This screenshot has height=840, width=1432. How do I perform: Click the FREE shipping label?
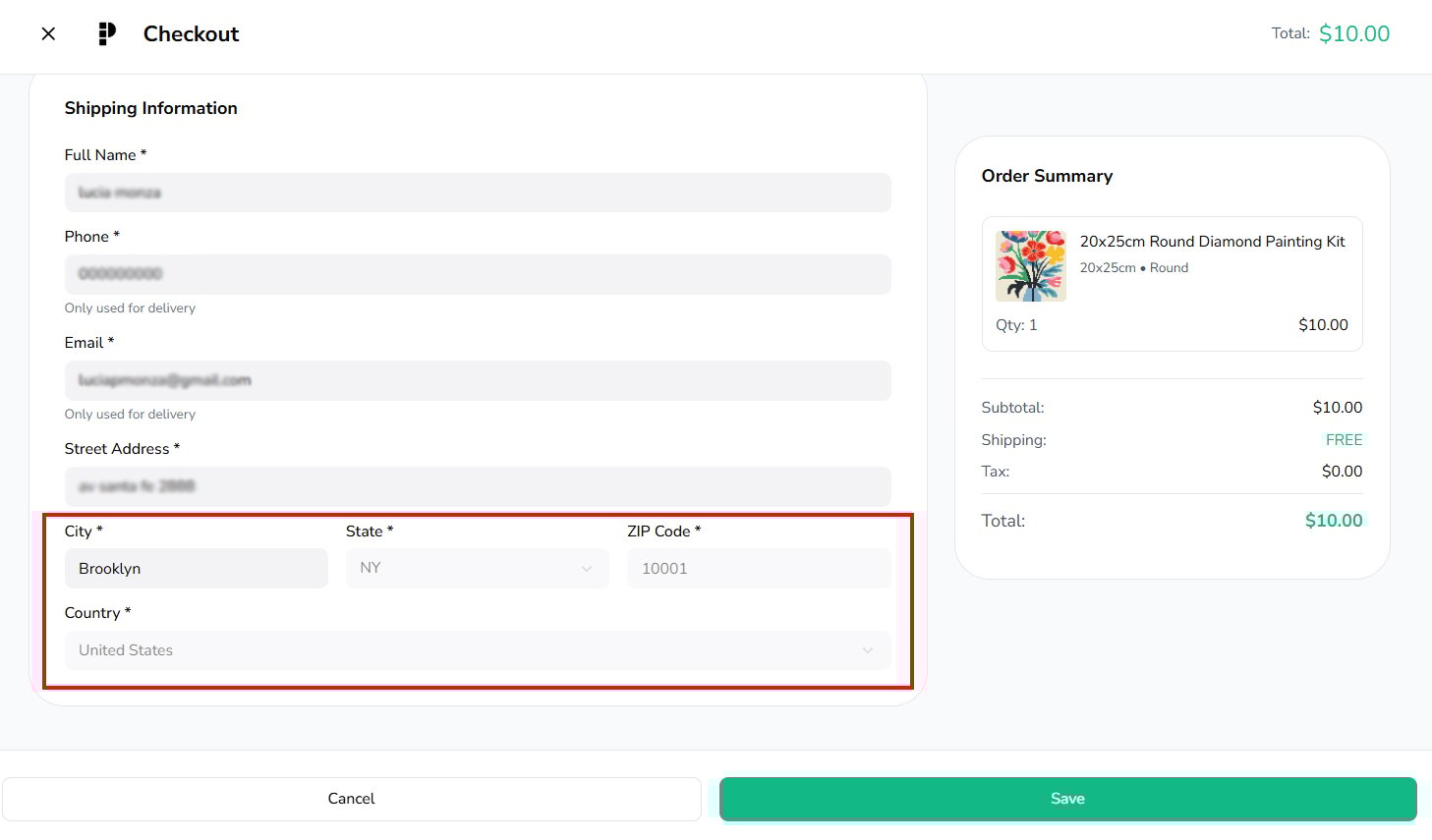pos(1344,440)
